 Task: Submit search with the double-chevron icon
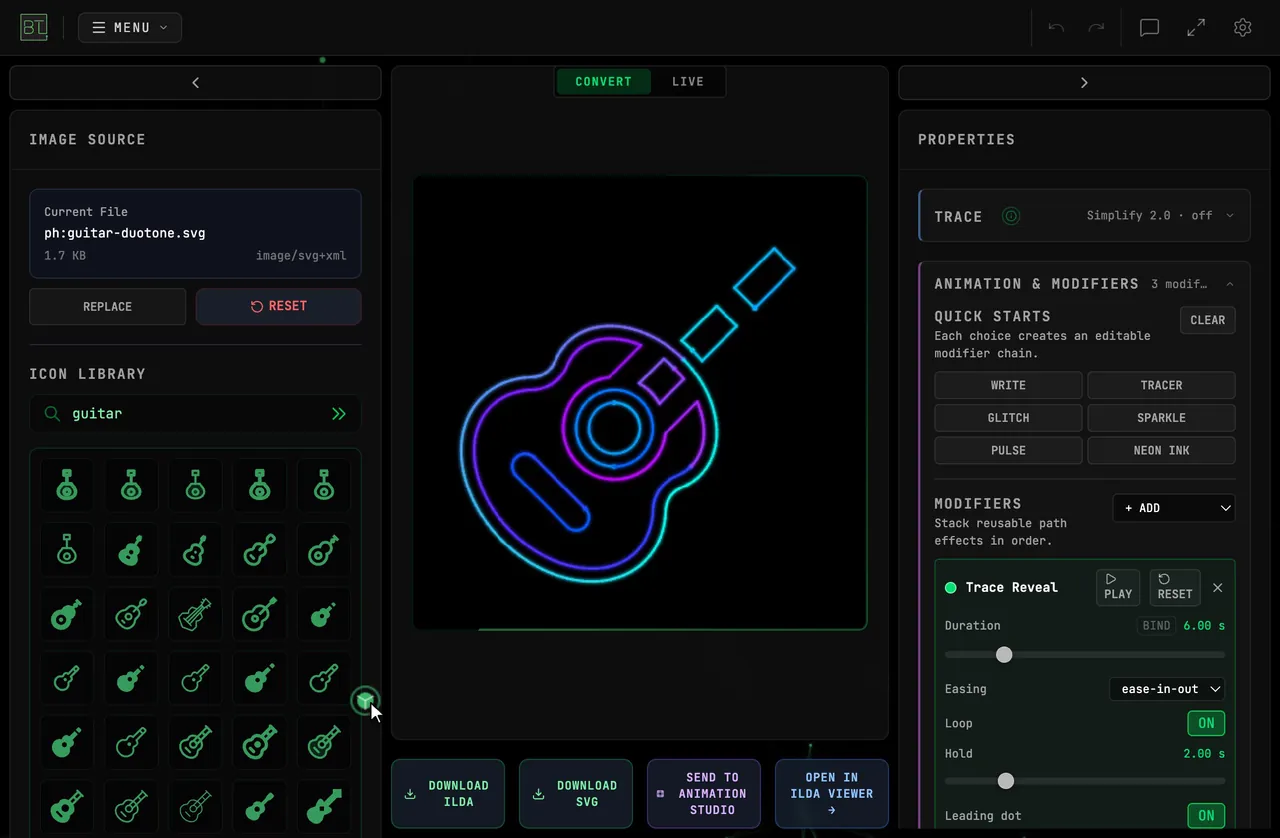(339, 413)
